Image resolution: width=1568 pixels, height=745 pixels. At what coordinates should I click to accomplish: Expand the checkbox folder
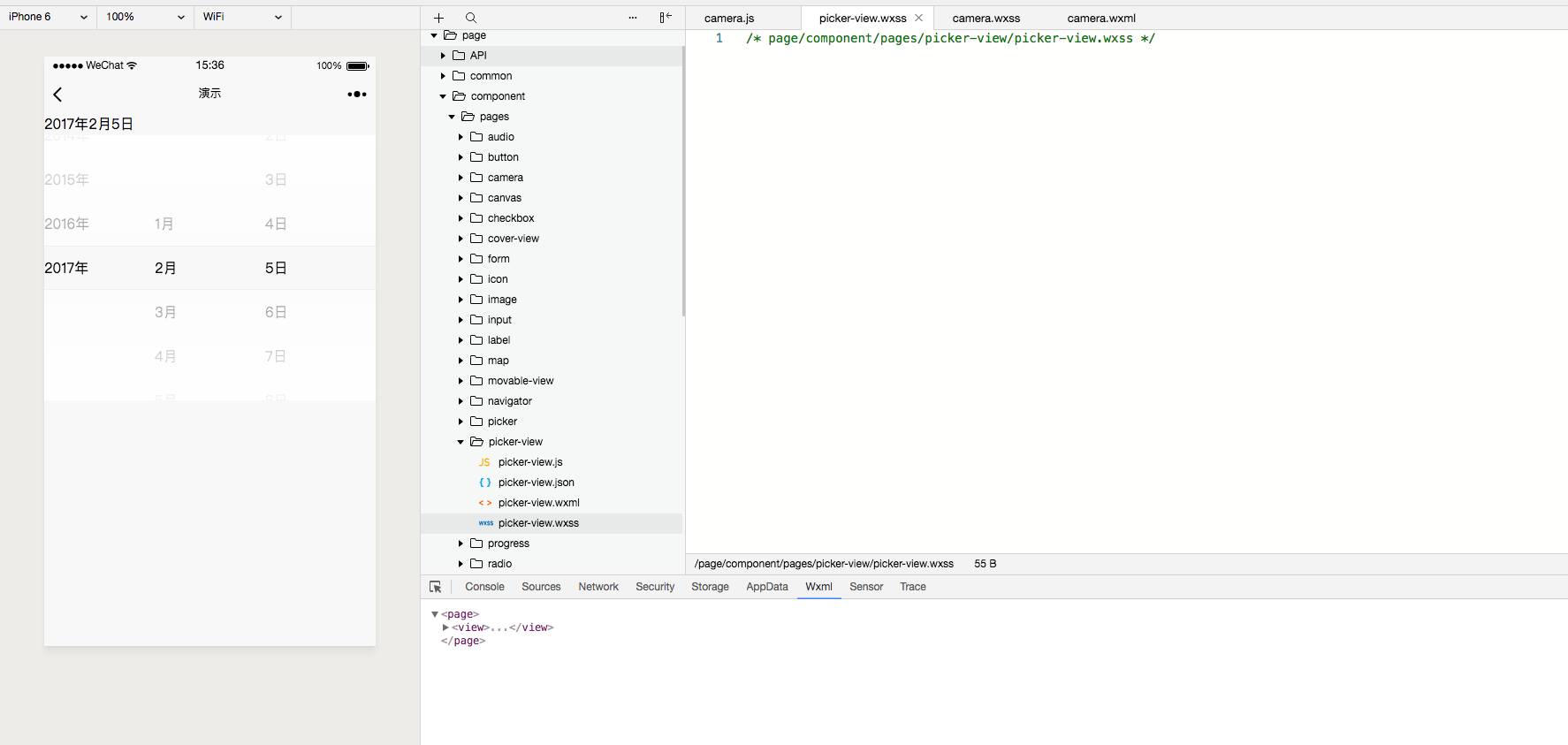pyautogui.click(x=461, y=218)
